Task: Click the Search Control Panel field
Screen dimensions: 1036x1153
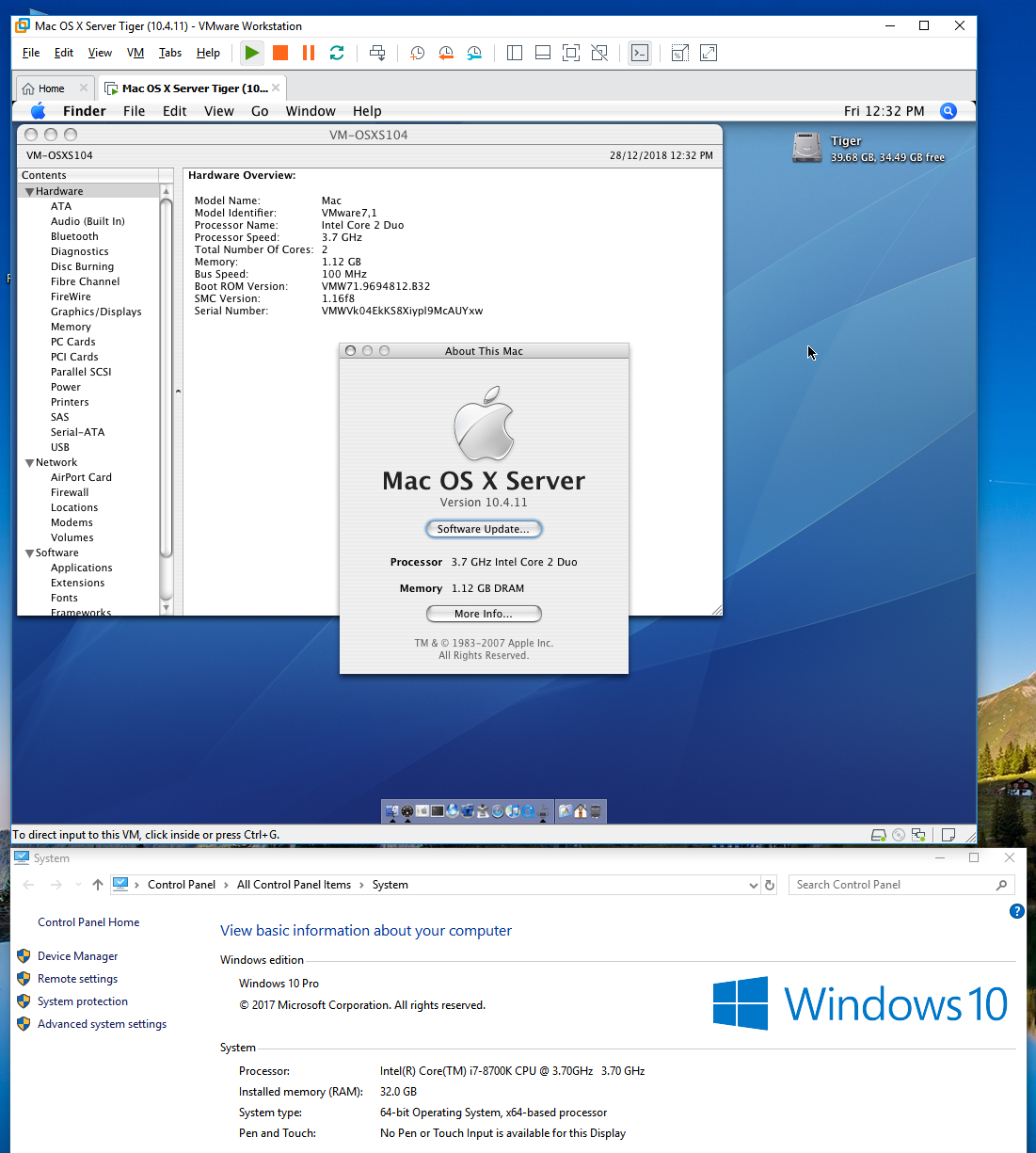Action: coord(894,885)
